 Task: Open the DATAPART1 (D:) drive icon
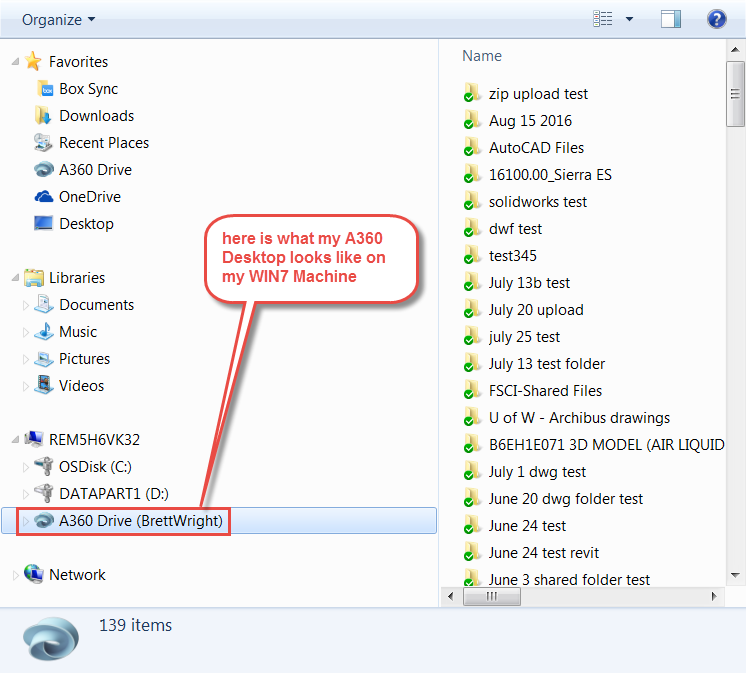[x=44, y=493]
